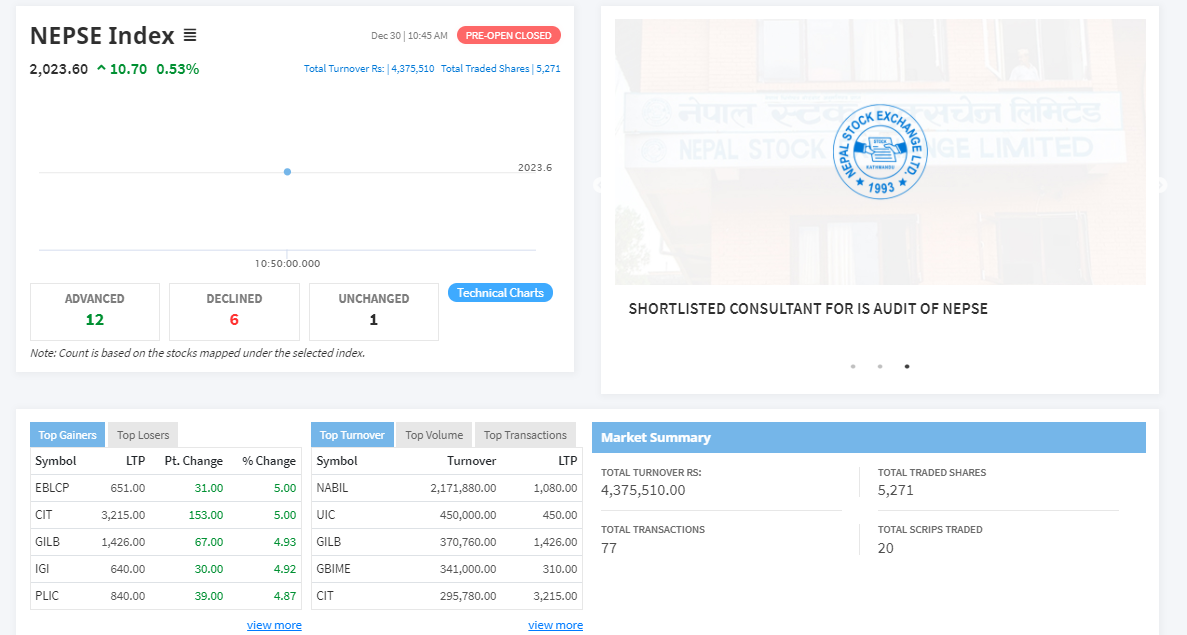1187x635 pixels.
Task: Click GBIME's turnover value 341,000.00
Action: click(468, 569)
